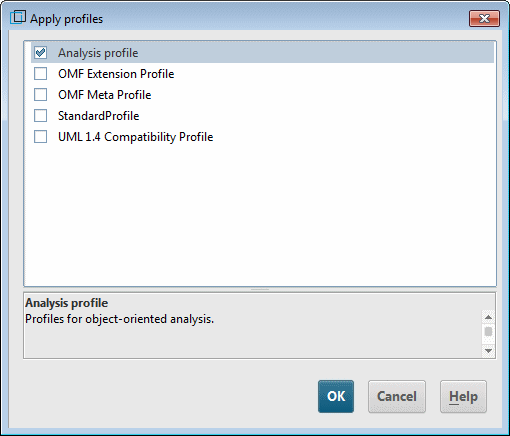Click the description scrollbar thumb
This screenshot has width=510, height=436.
[x=488, y=332]
